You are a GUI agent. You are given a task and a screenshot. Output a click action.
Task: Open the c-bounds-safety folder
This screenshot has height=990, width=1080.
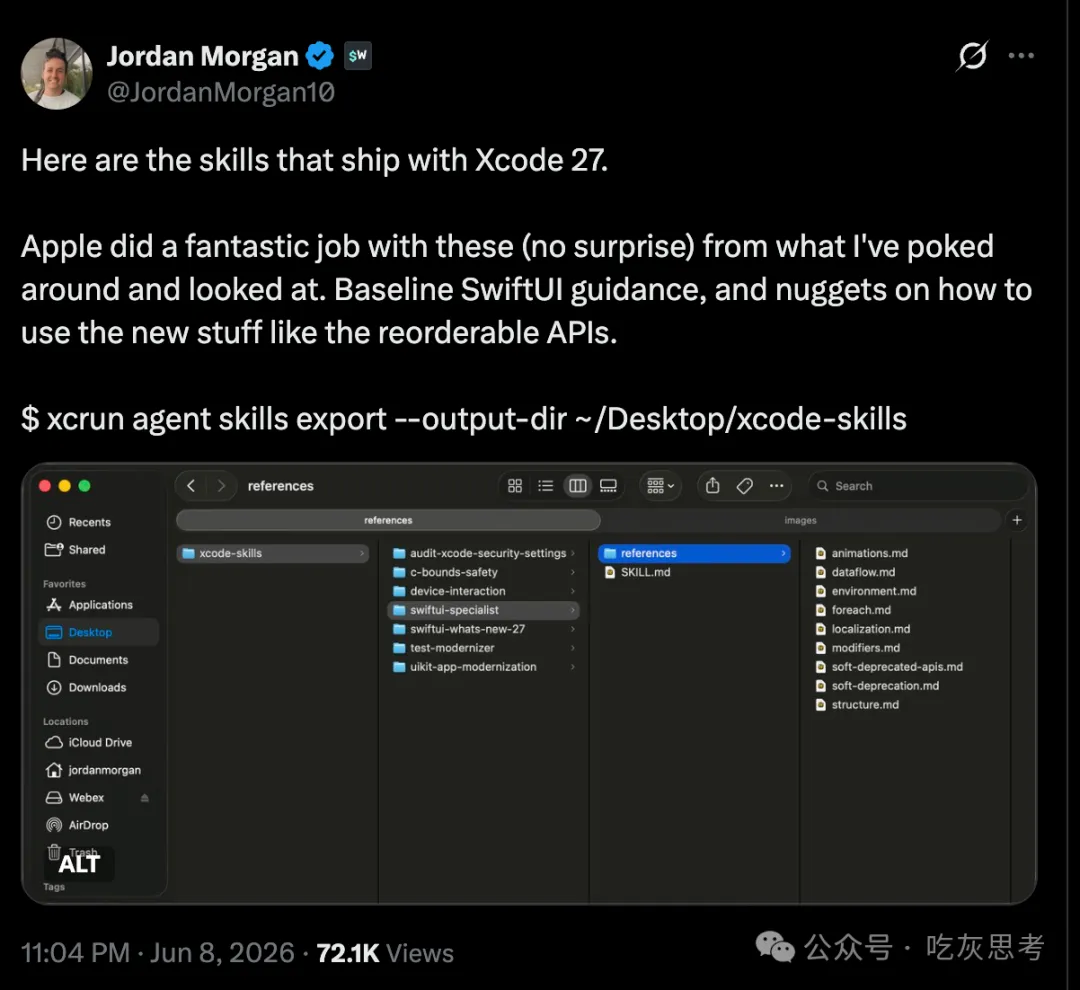tap(484, 572)
